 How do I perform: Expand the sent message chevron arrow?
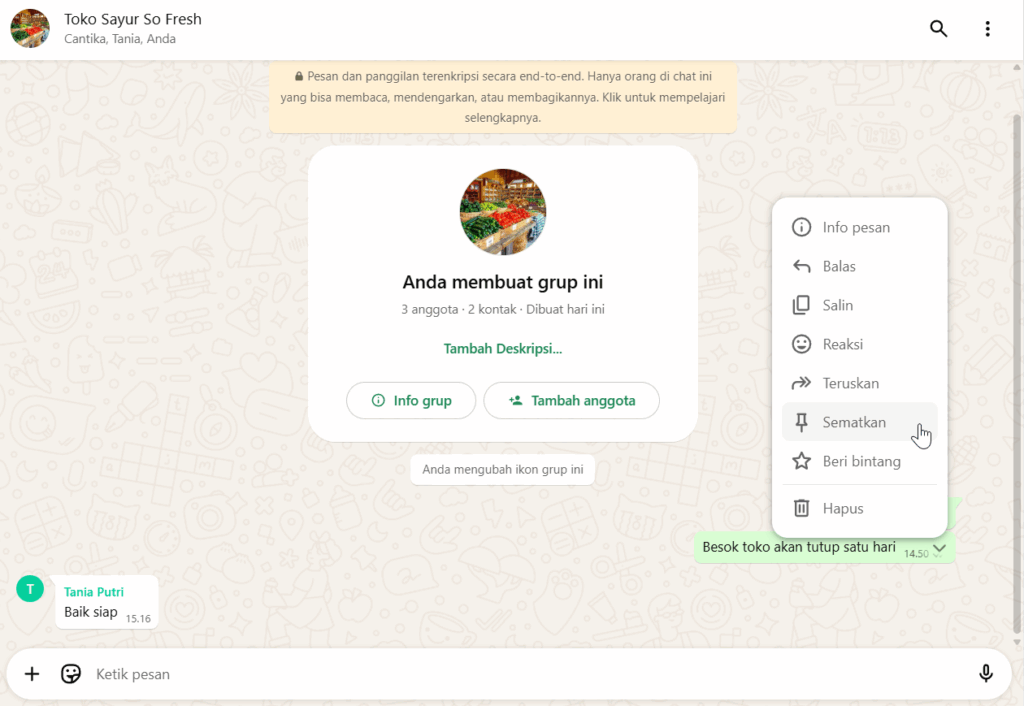(940, 551)
